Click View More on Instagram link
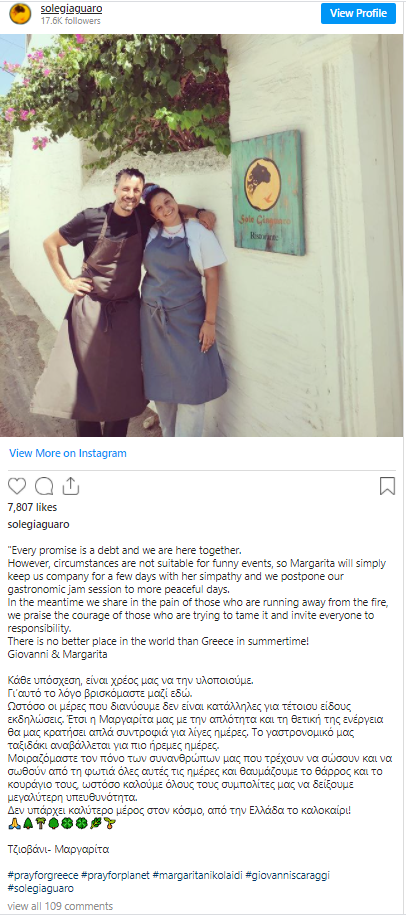The height and width of the screenshot is (916, 406). (68, 453)
